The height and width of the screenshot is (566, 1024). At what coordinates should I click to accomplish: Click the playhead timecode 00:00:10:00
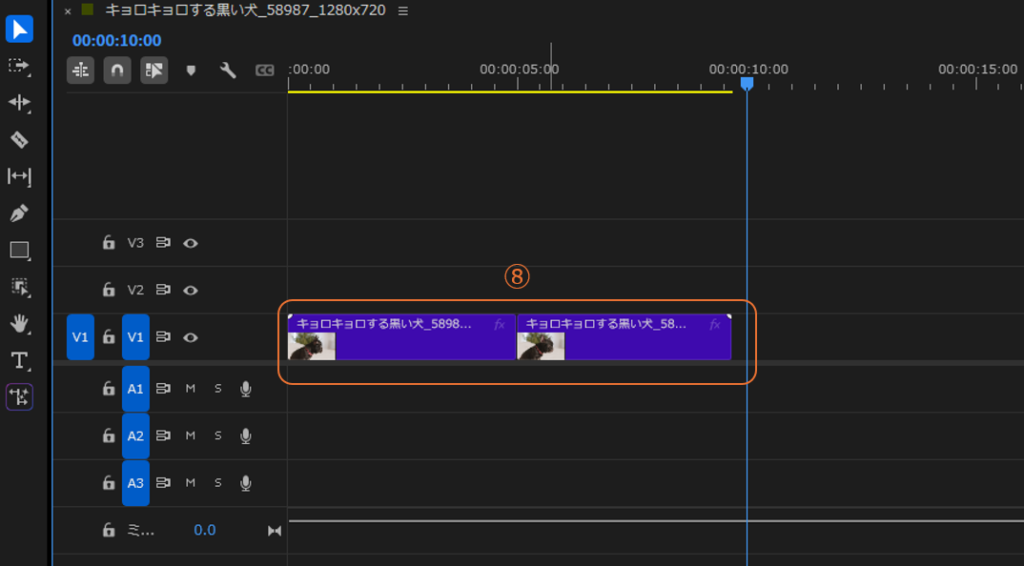[x=116, y=41]
